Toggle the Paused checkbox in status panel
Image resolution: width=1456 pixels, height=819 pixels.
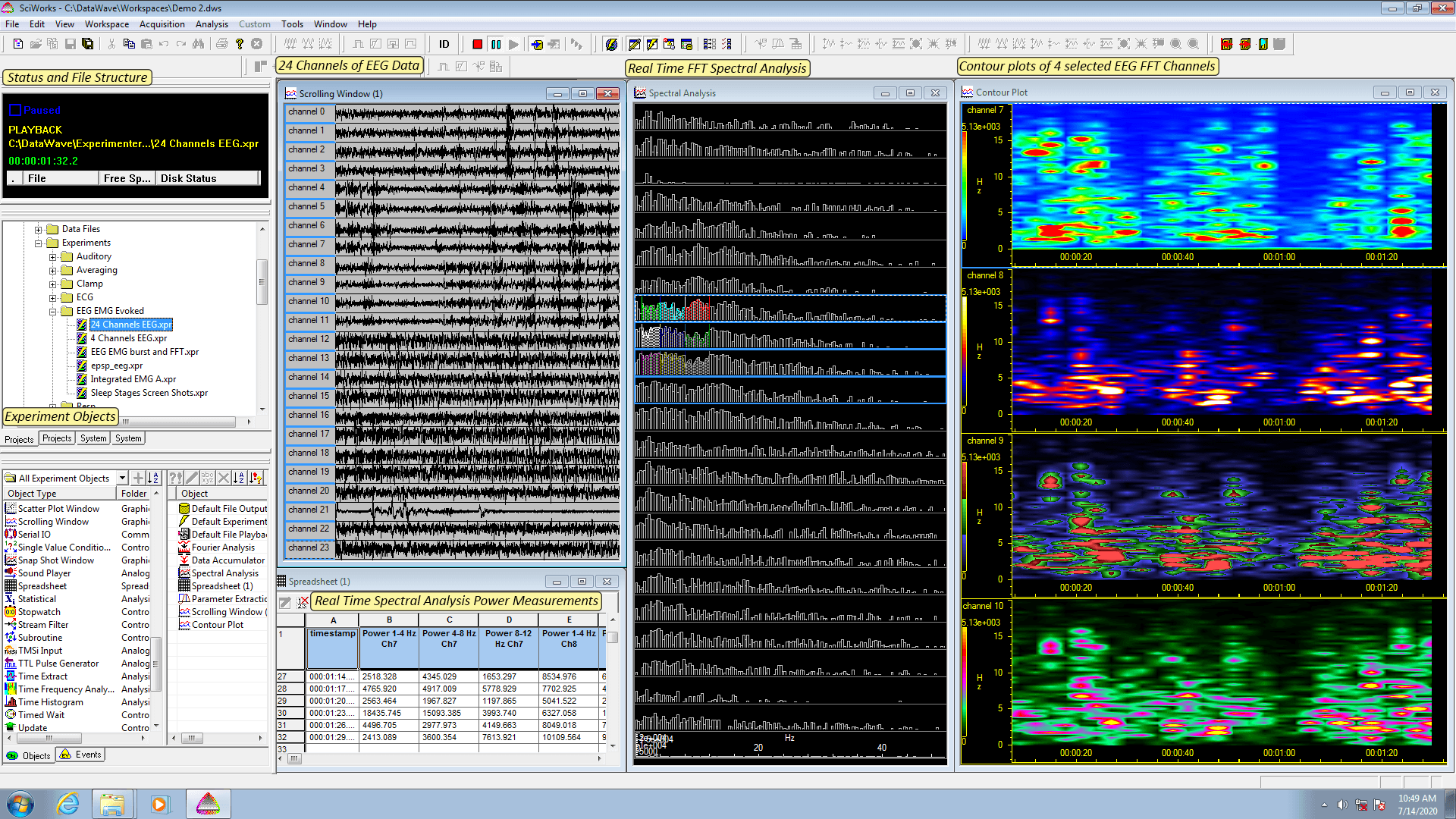coord(14,110)
